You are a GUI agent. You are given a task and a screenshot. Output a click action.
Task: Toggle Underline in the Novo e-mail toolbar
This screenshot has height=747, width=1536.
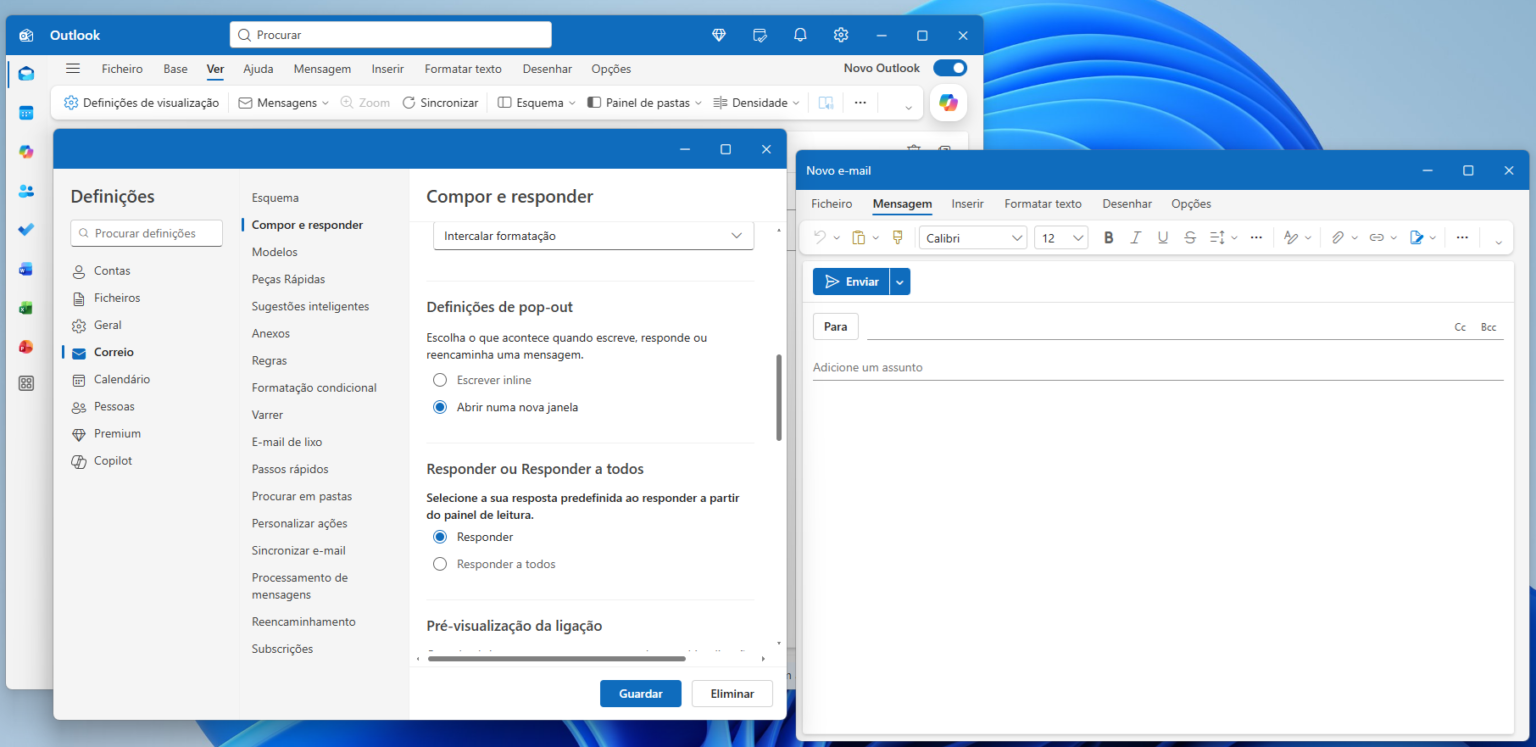pyautogui.click(x=1162, y=238)
